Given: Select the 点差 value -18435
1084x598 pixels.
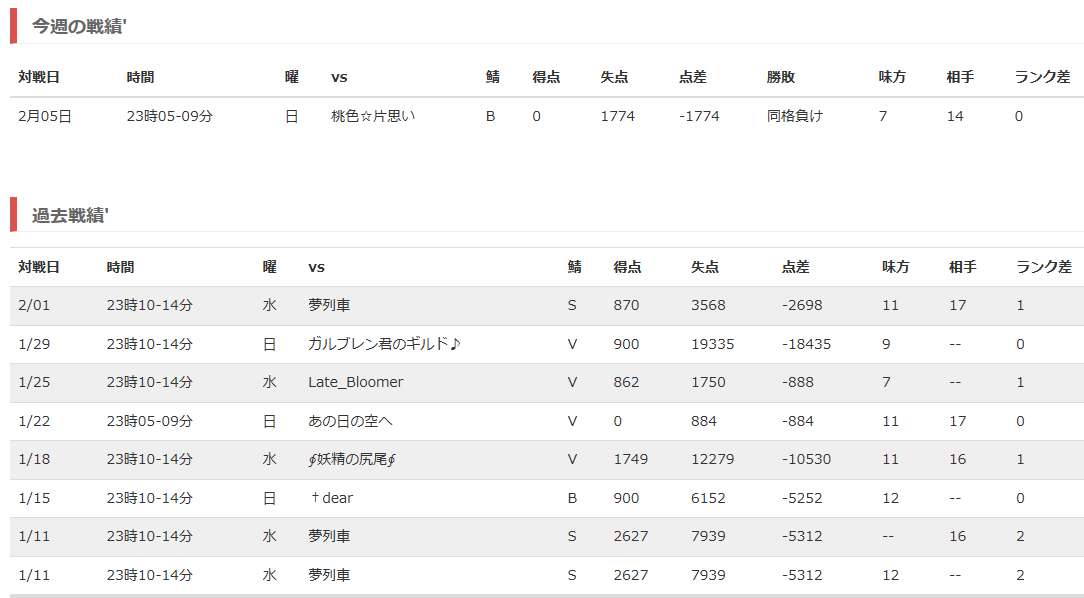Looking at the screenshot, I should tap(806, 344).
